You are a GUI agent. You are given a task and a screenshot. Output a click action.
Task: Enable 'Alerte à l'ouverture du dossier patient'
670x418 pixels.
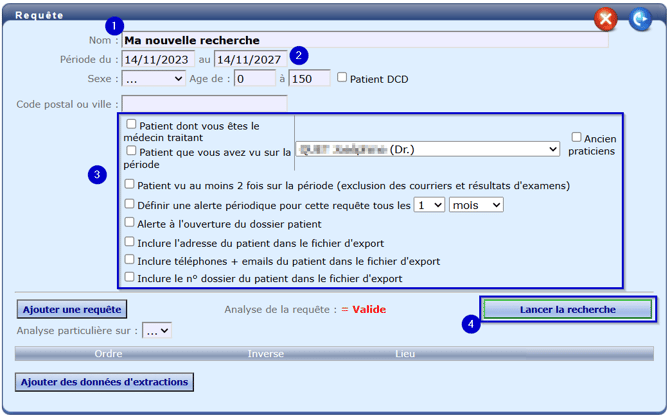pos(130,223)
